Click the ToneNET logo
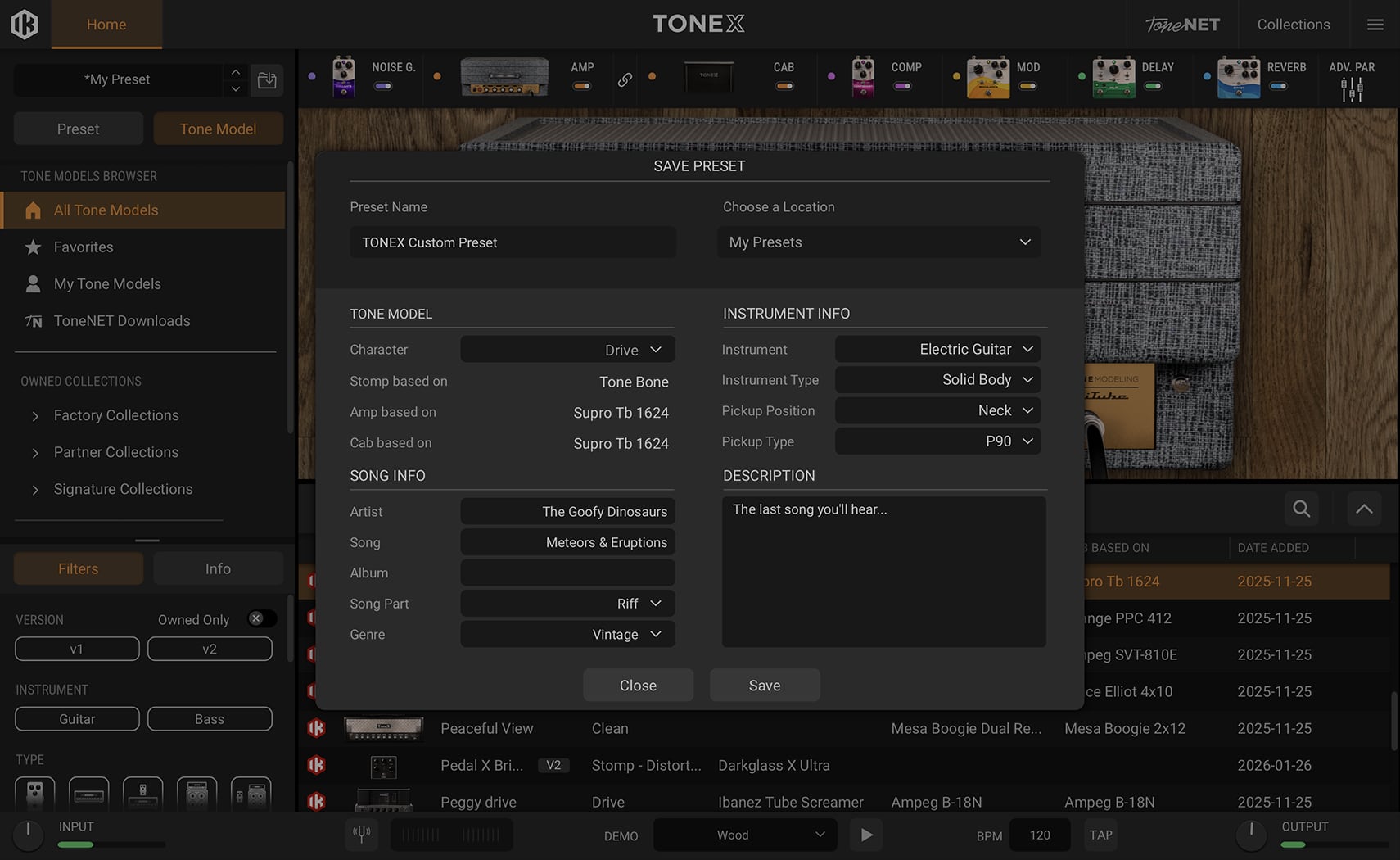Screen dimensions: 1400x860 [1182, 25]
